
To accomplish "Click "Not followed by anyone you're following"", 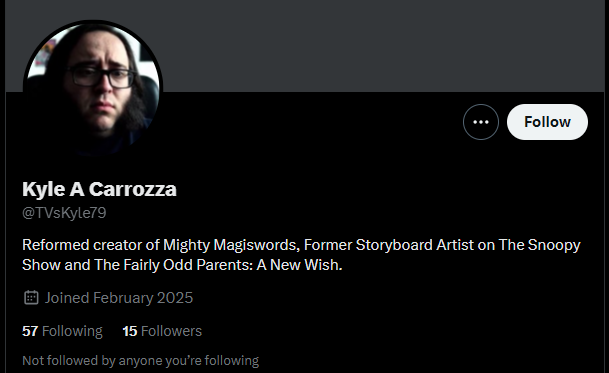I will 141,361.
